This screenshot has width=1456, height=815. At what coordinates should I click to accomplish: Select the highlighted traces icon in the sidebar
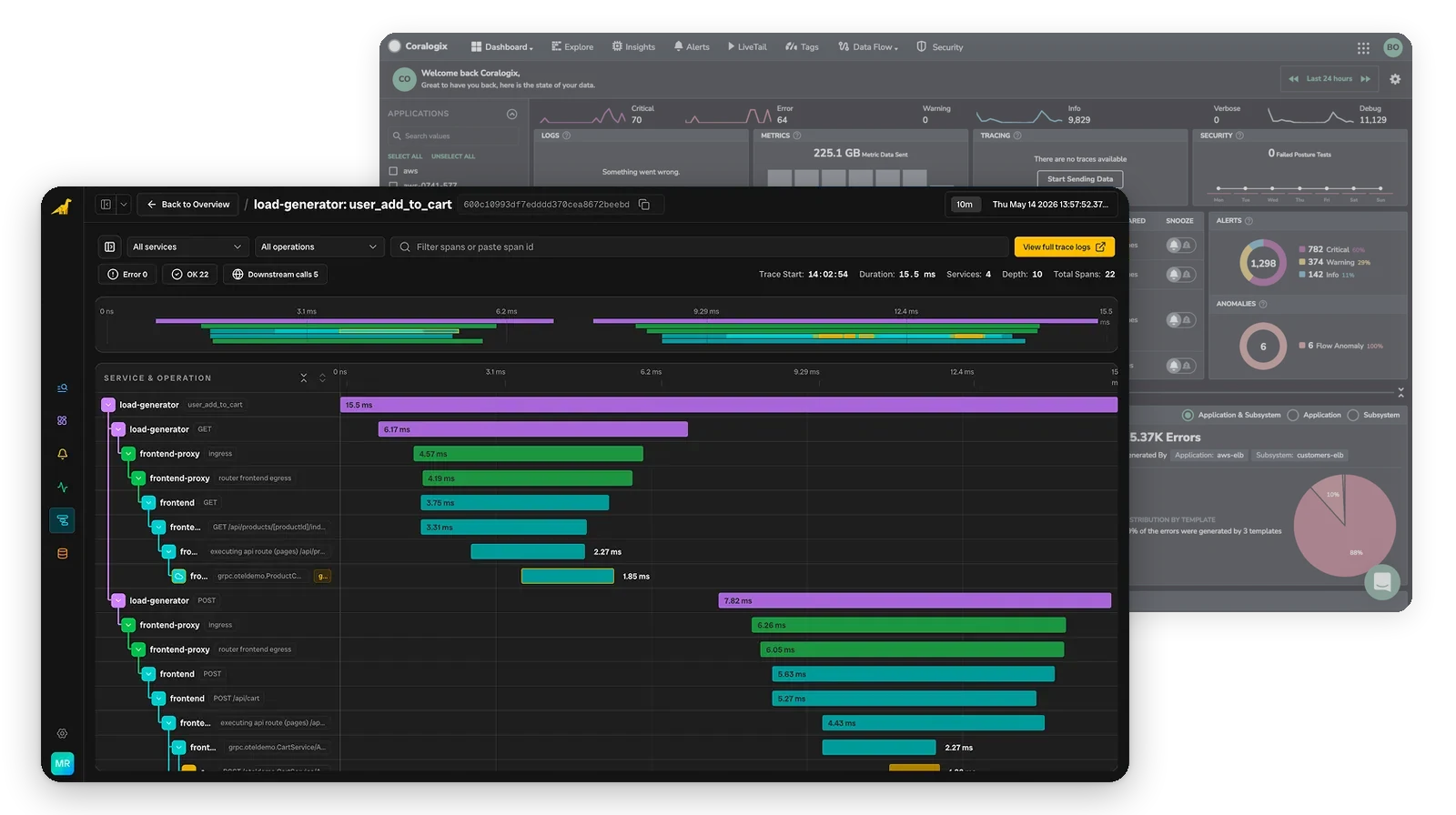[62, 520]
